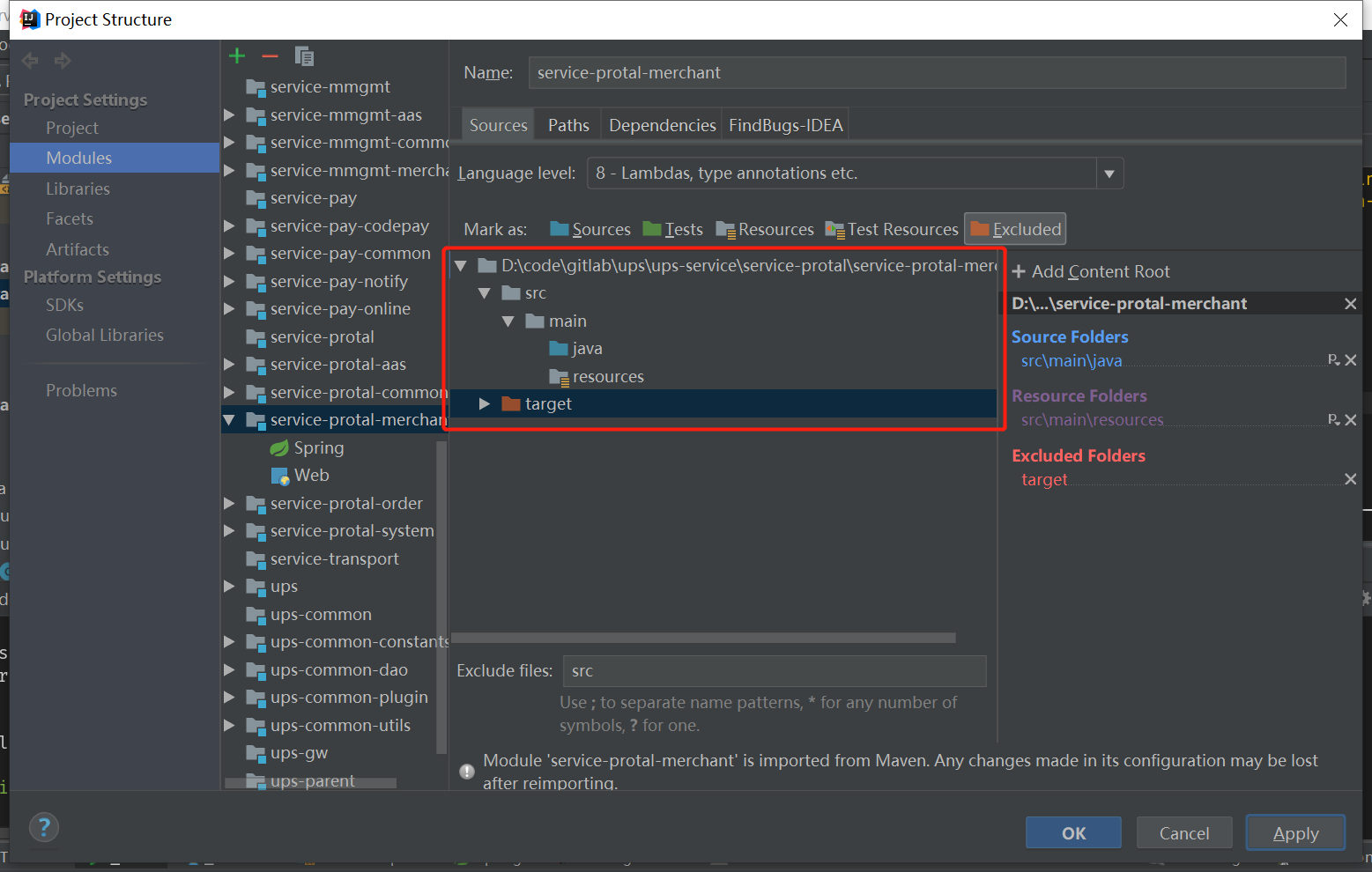
Task: Expand the service-pay-codepay module node
Action: pyautogui.click(x=229, y=226)
